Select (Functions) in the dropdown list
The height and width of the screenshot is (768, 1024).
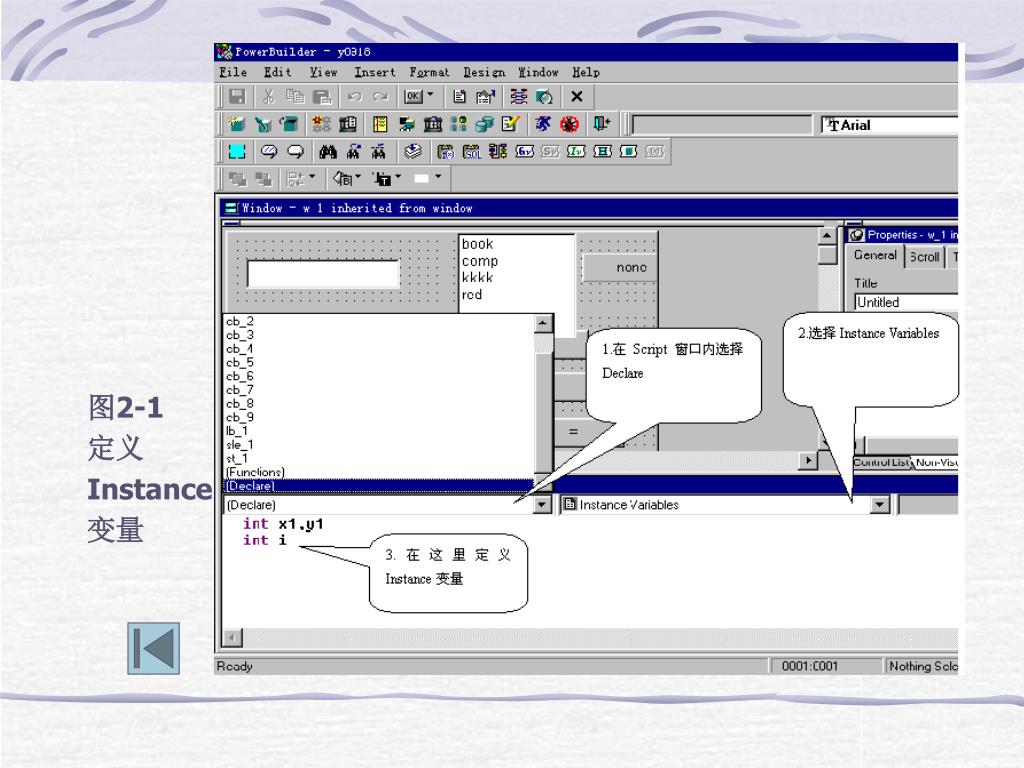point(379,472)
